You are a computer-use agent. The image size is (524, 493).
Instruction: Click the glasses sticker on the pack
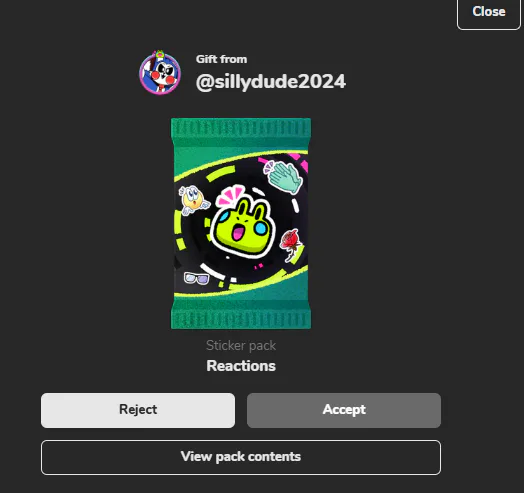(x=196, y=278)
